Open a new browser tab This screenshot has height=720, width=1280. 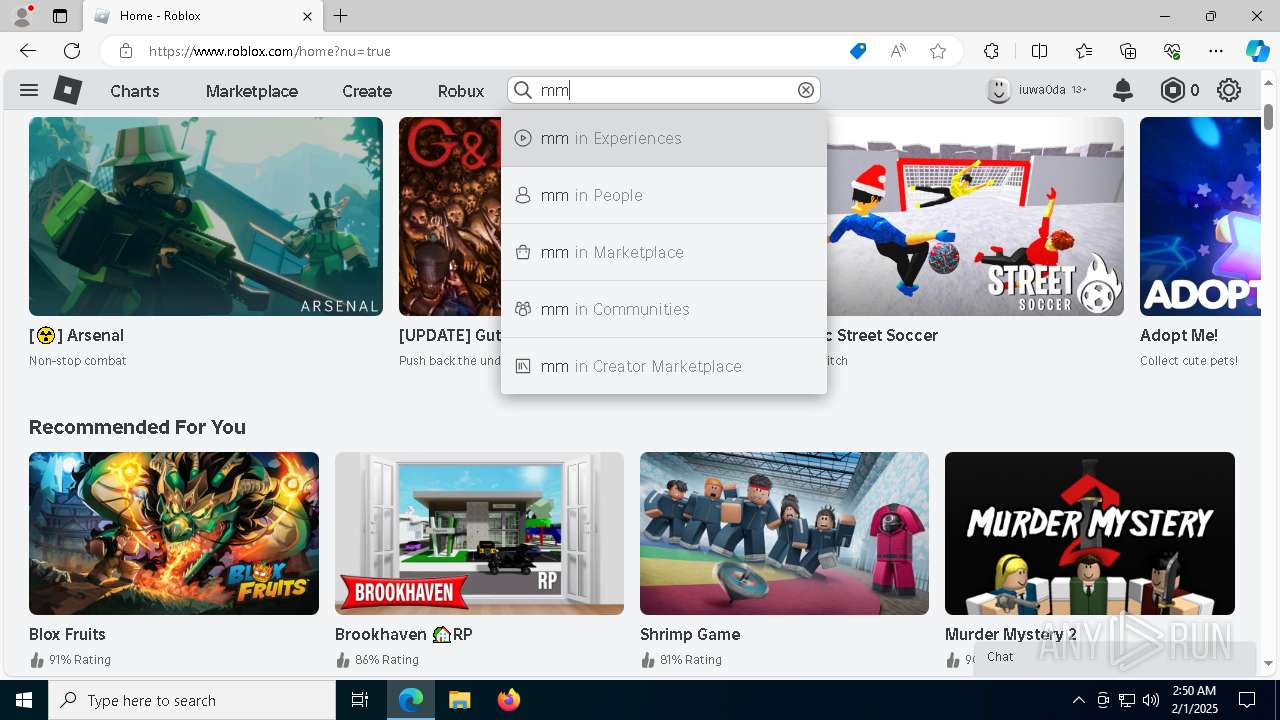[x=341, y=16]
